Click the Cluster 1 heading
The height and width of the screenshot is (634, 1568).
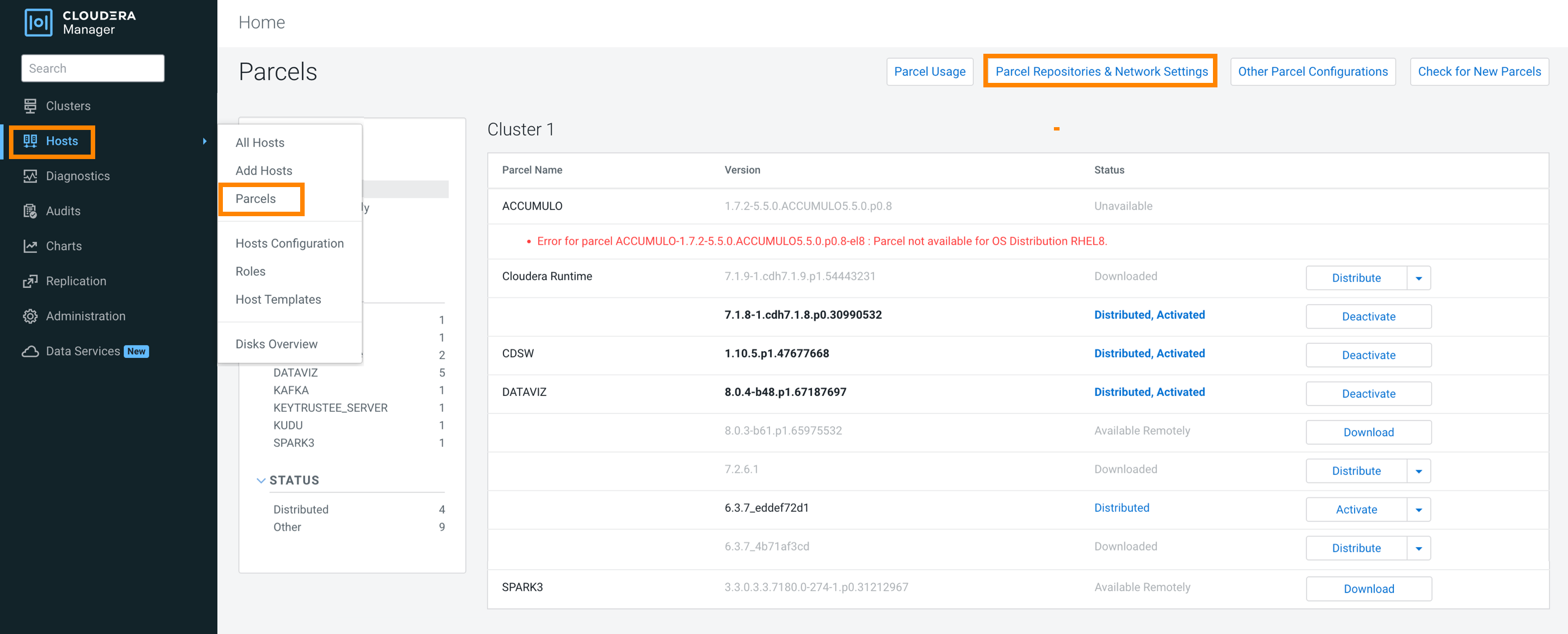point(520,130)
